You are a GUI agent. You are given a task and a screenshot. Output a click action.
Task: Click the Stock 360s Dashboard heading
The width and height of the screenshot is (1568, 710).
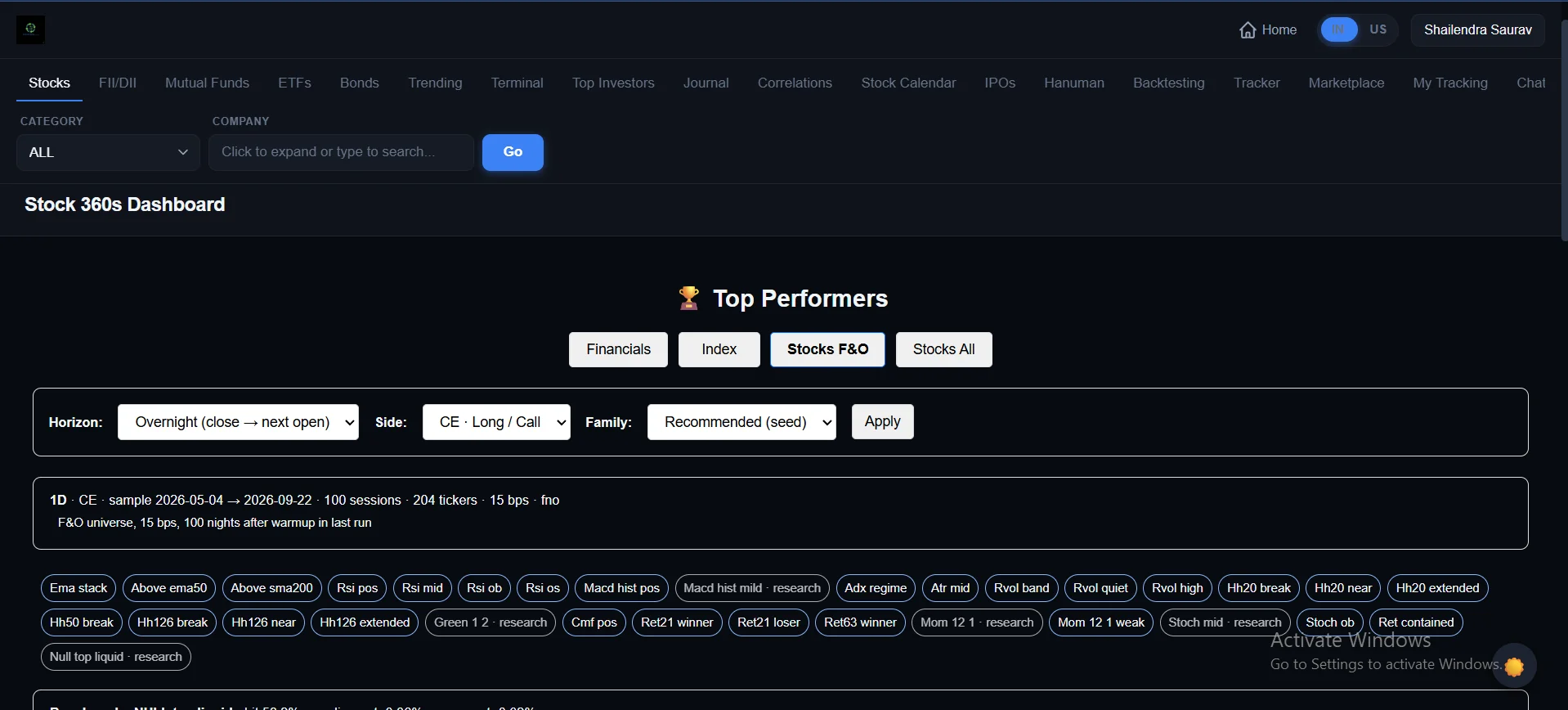pyautogui.click(x=124, y=204)
